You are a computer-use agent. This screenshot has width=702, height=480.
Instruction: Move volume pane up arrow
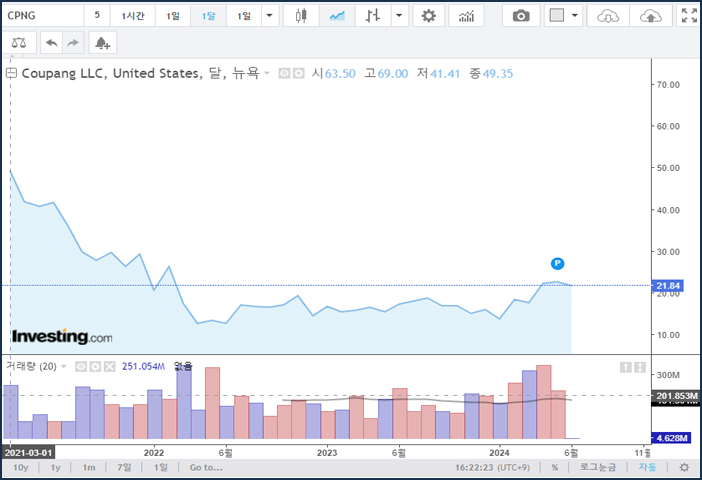(625, 367)
